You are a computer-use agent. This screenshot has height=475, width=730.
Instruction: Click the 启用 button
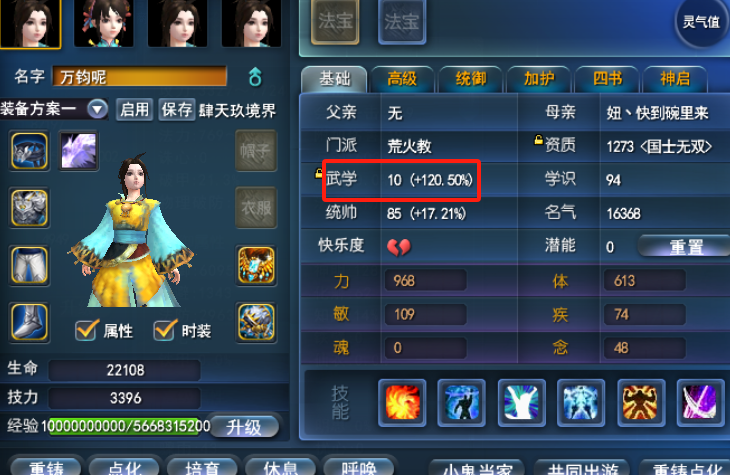[135, 110]
